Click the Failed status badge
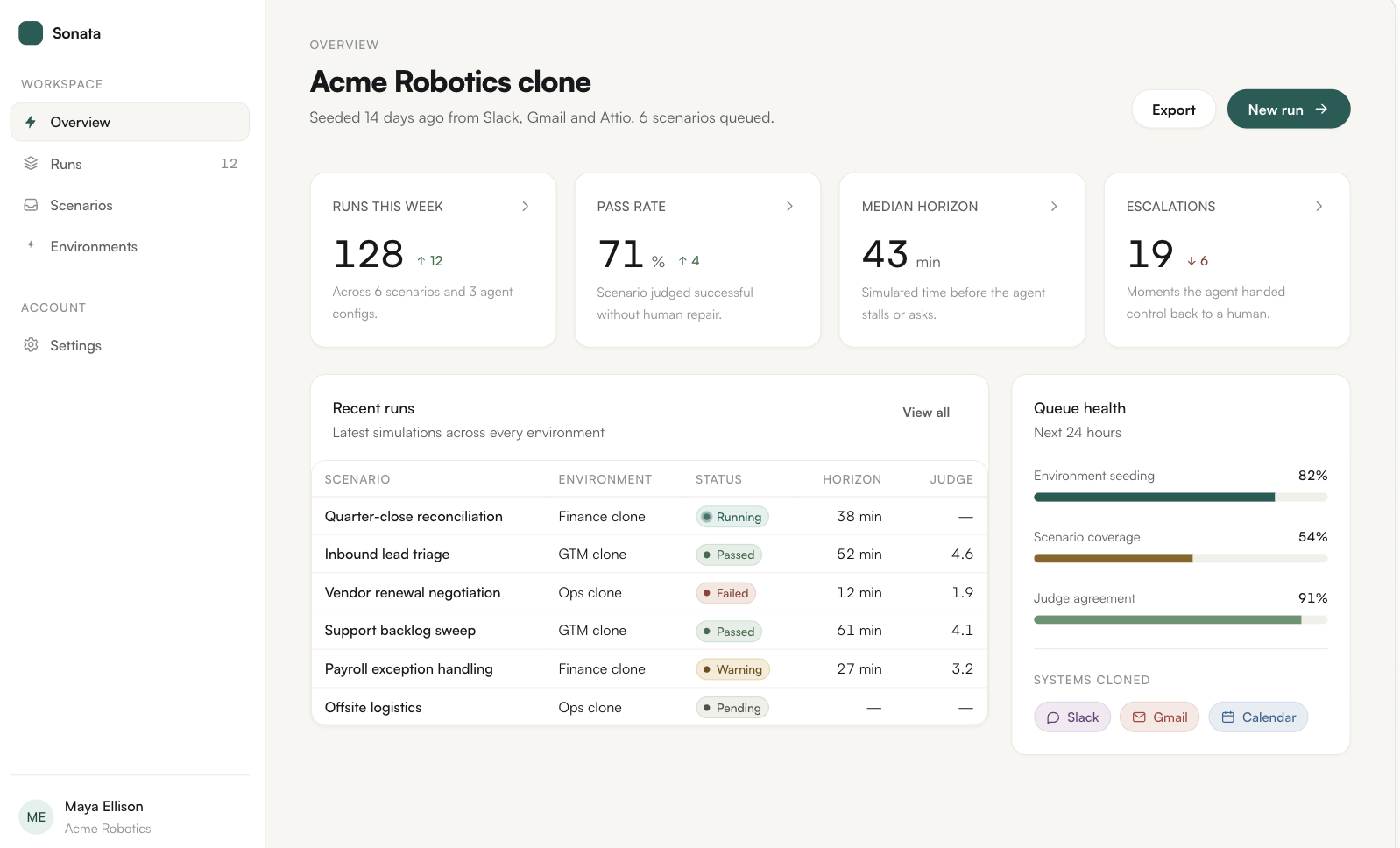This screenshot has height=848, width=1400. pos(725,593)
